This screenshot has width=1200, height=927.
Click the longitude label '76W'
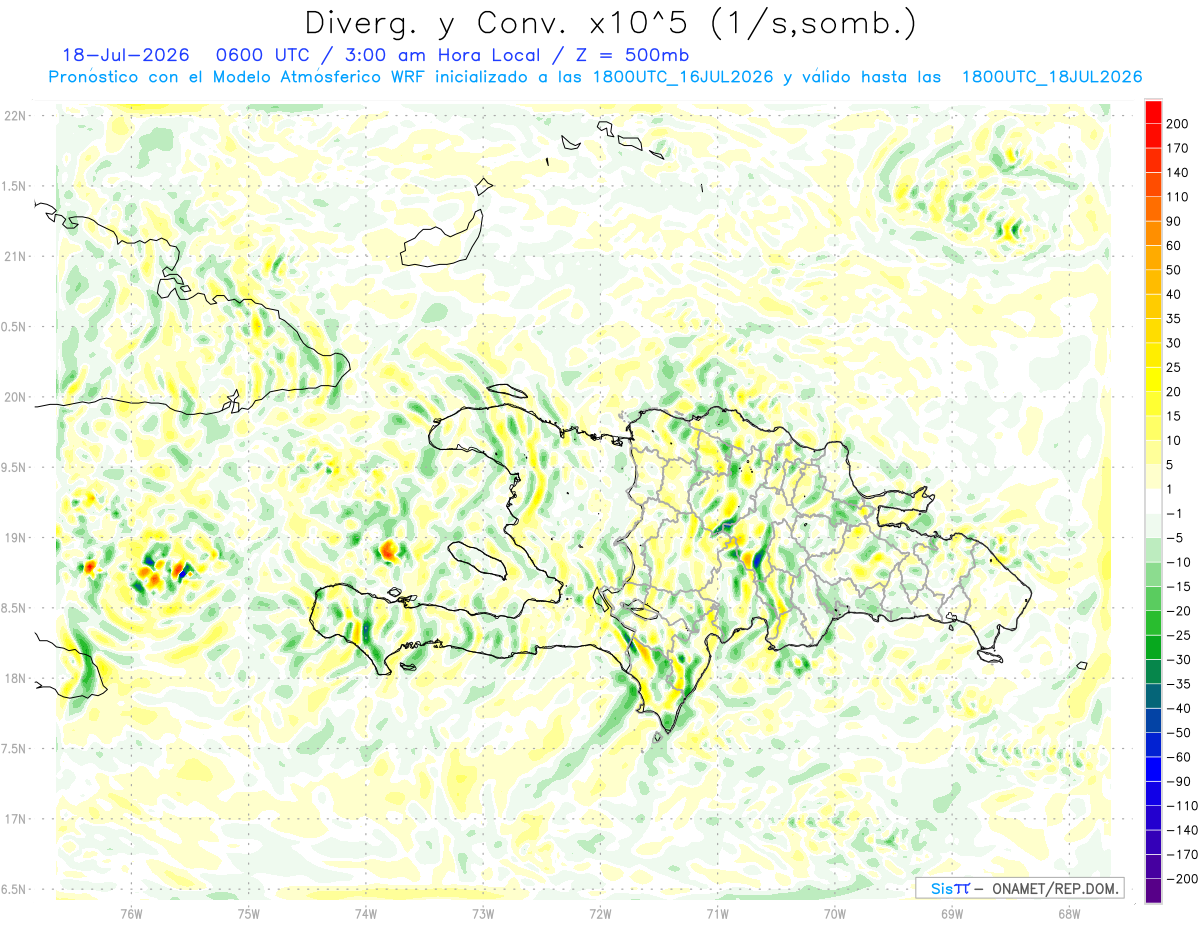tap(131, 914)
